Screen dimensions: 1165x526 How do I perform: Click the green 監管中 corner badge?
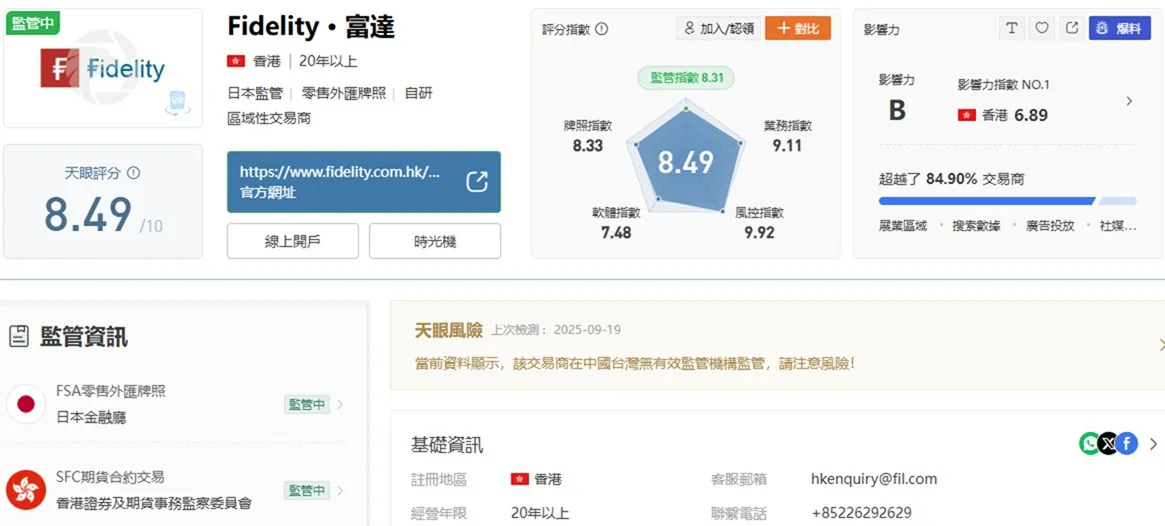[x=33, y=22]
